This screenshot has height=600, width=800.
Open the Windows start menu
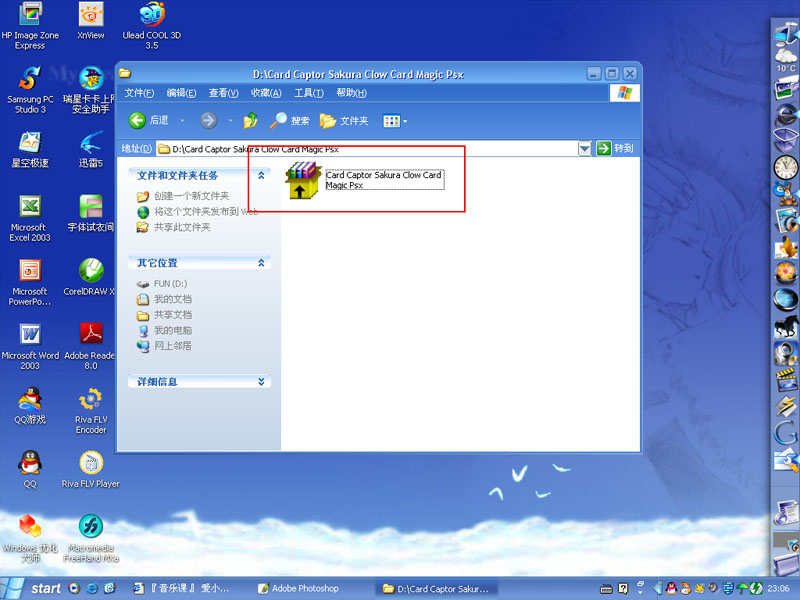(31, 588)
